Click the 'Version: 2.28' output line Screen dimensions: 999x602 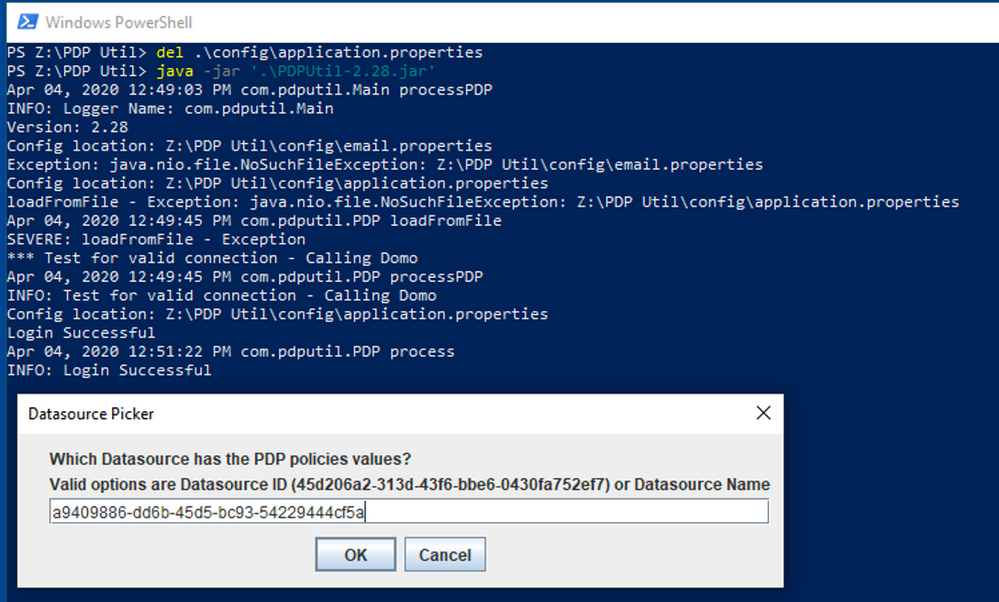(68, 127)
